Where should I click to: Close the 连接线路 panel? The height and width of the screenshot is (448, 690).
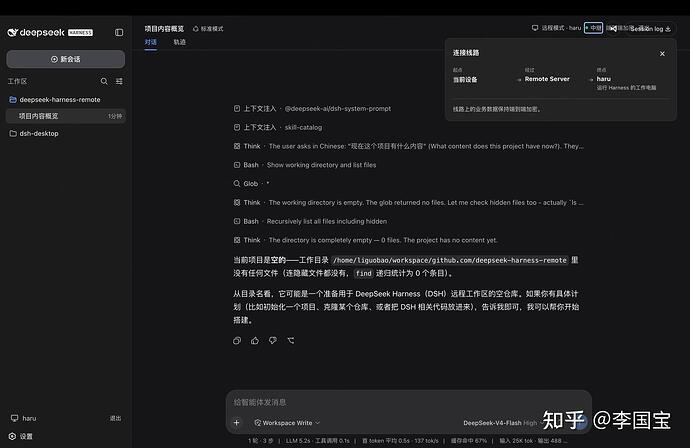pyautogui.click(x=662, y=54)
